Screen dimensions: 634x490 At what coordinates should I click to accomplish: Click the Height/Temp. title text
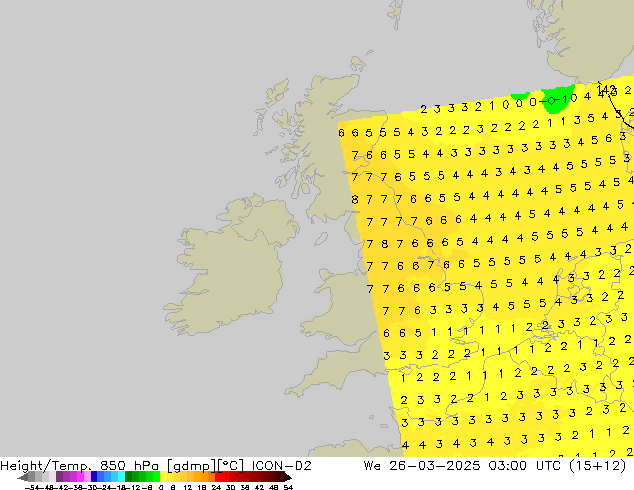click(46, 466)
